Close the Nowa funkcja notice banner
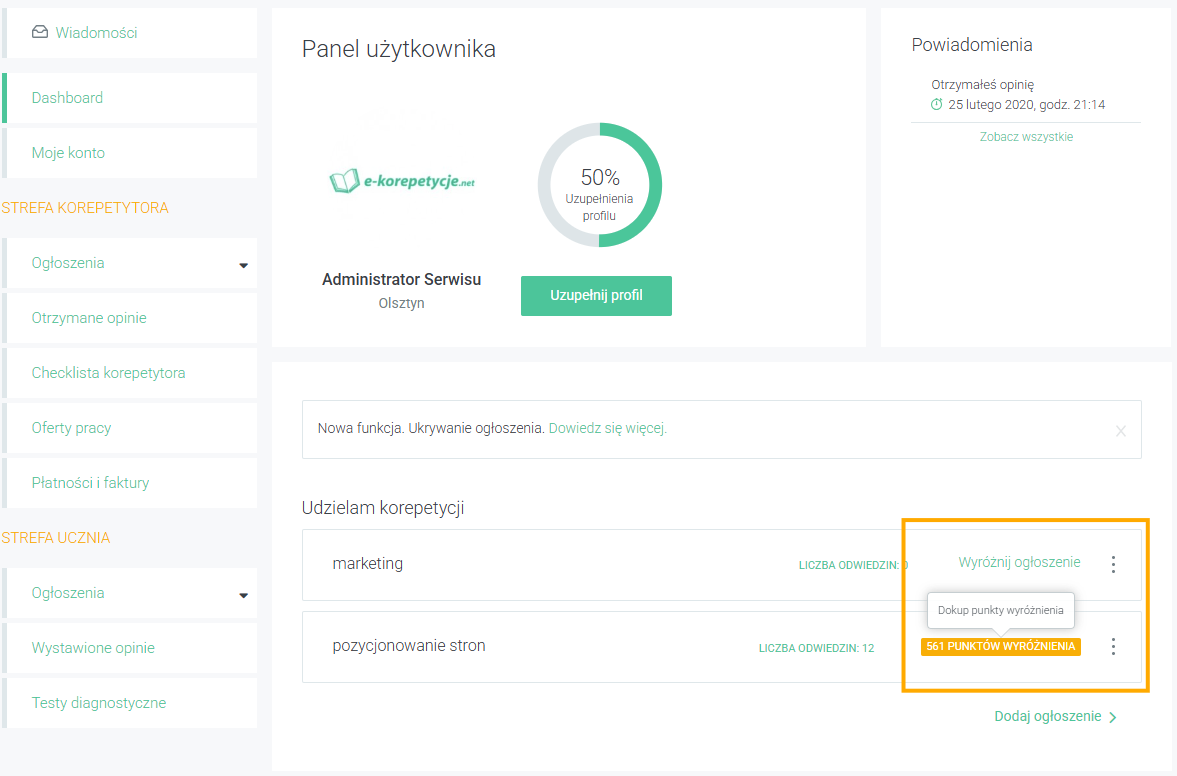Screen dimensions: 1177x776 pyautogui.click(x=1121, y=431)
